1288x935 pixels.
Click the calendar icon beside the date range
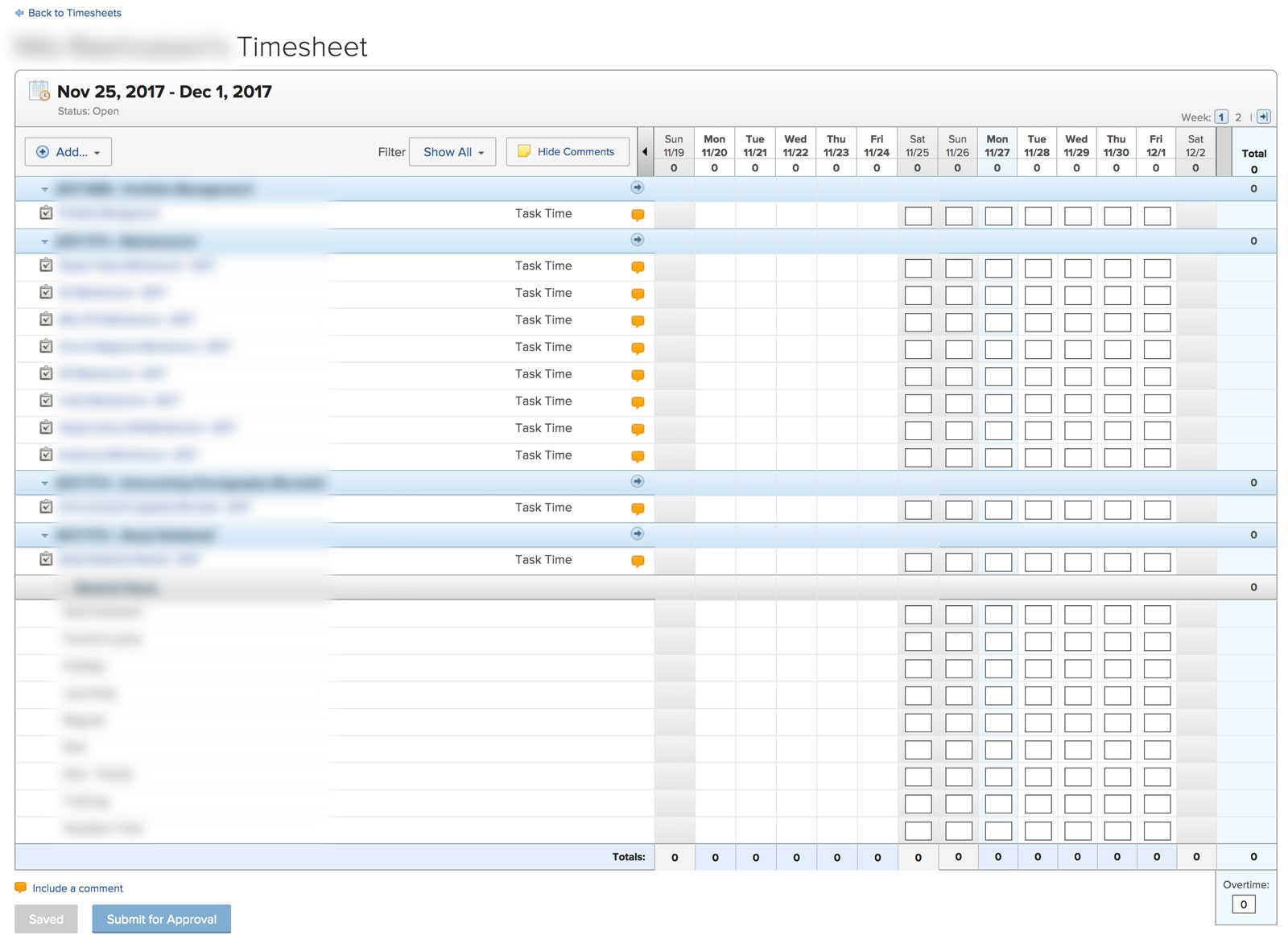(x=39, y=91)
